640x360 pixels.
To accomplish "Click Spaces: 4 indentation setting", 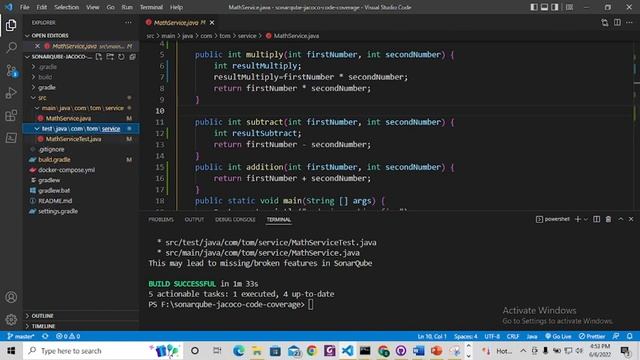I will (466, 336).
